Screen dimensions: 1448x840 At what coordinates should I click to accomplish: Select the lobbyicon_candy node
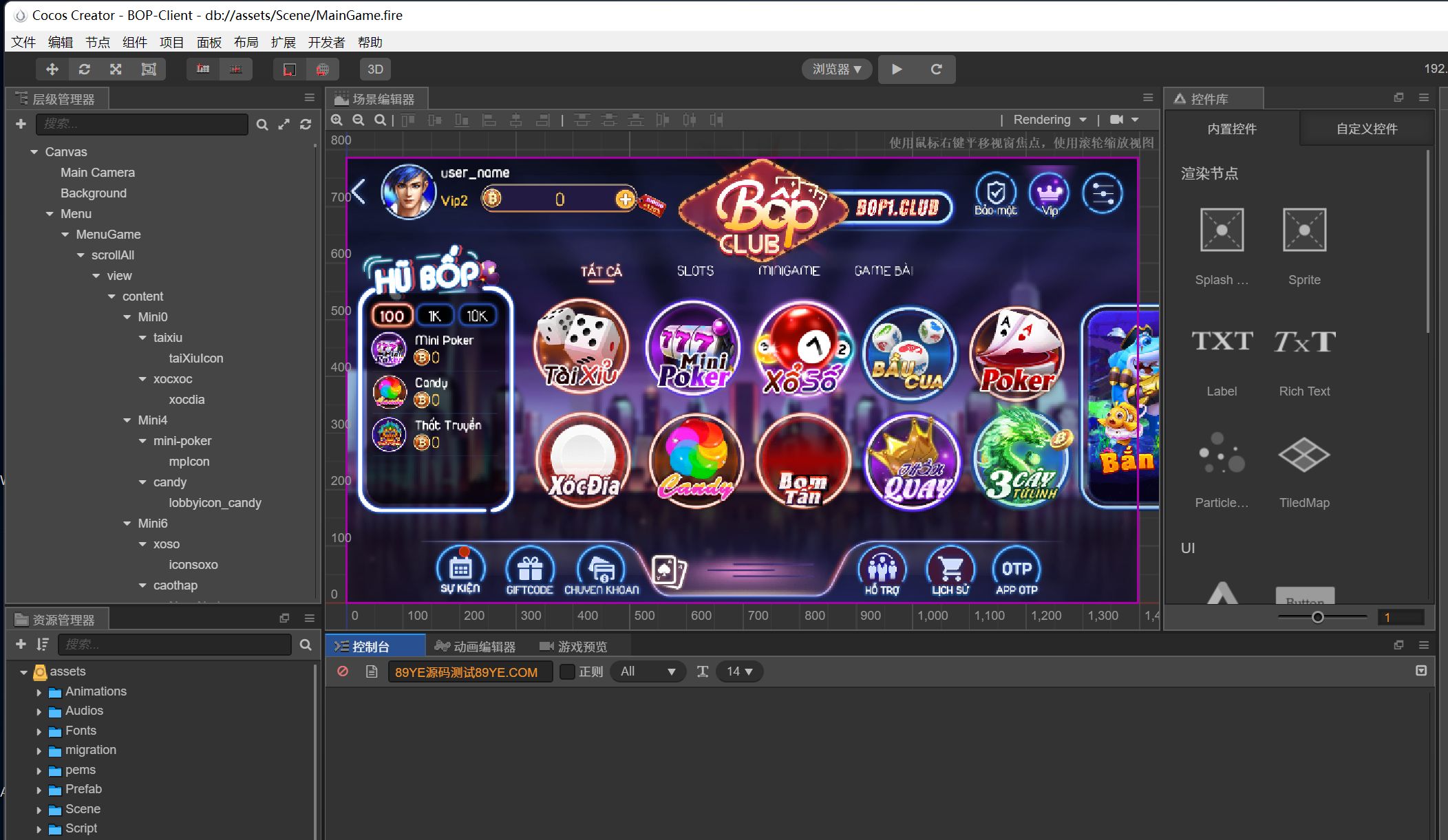215,503
